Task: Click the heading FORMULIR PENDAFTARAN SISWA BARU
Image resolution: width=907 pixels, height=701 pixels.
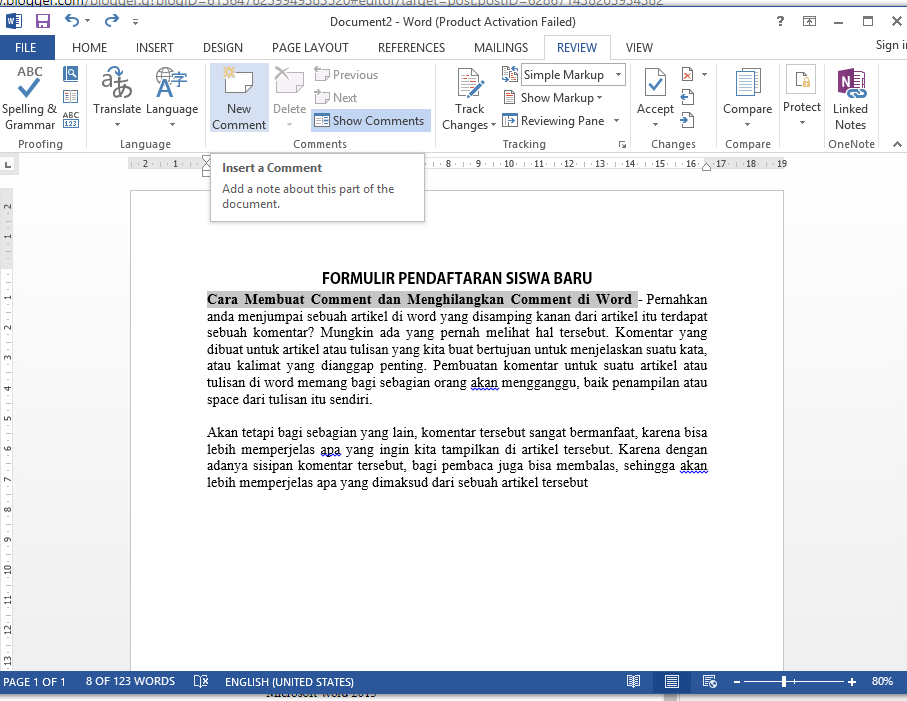Action: coord(457,278)
